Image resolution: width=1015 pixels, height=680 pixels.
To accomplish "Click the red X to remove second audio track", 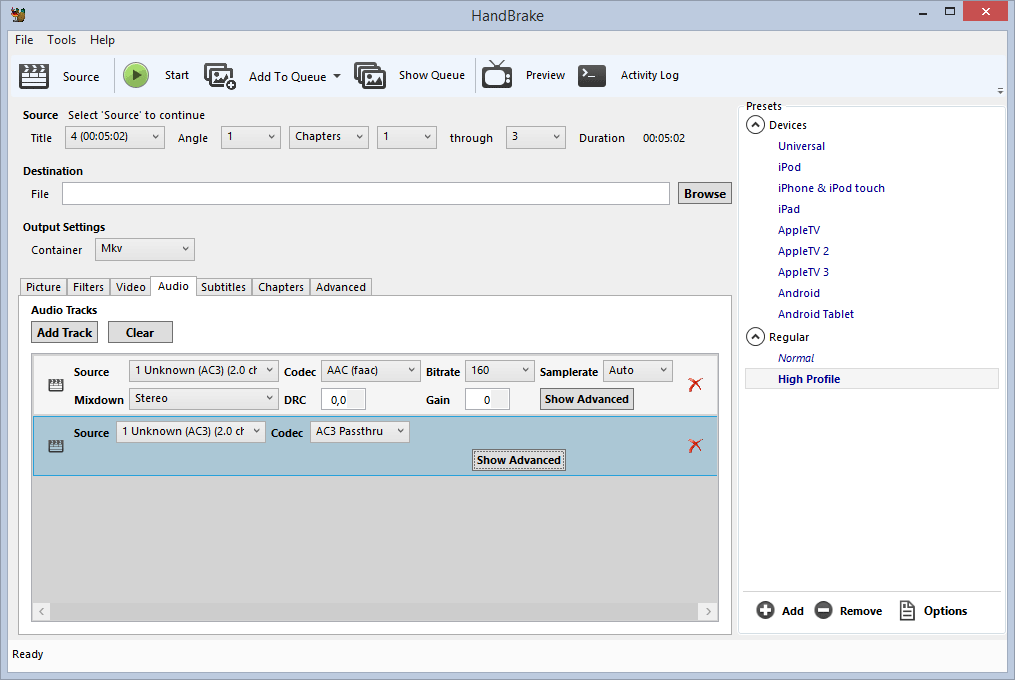I will (x=695, y=446).
